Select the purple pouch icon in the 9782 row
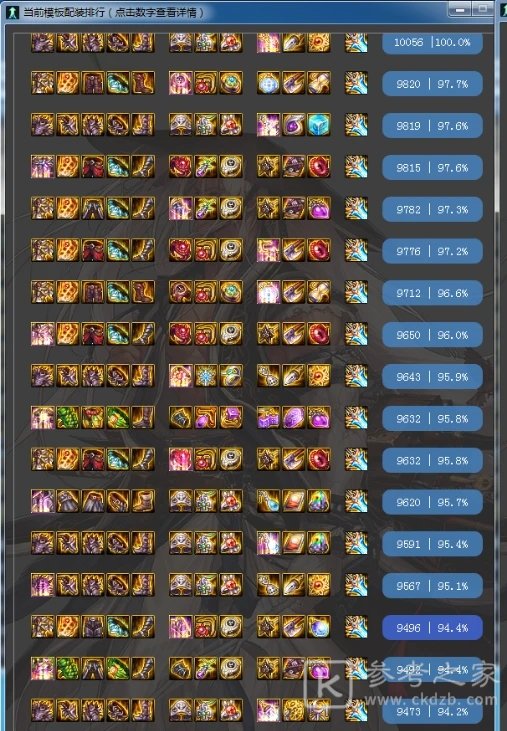The image size is (507, 731). click(x=319, y=208)
